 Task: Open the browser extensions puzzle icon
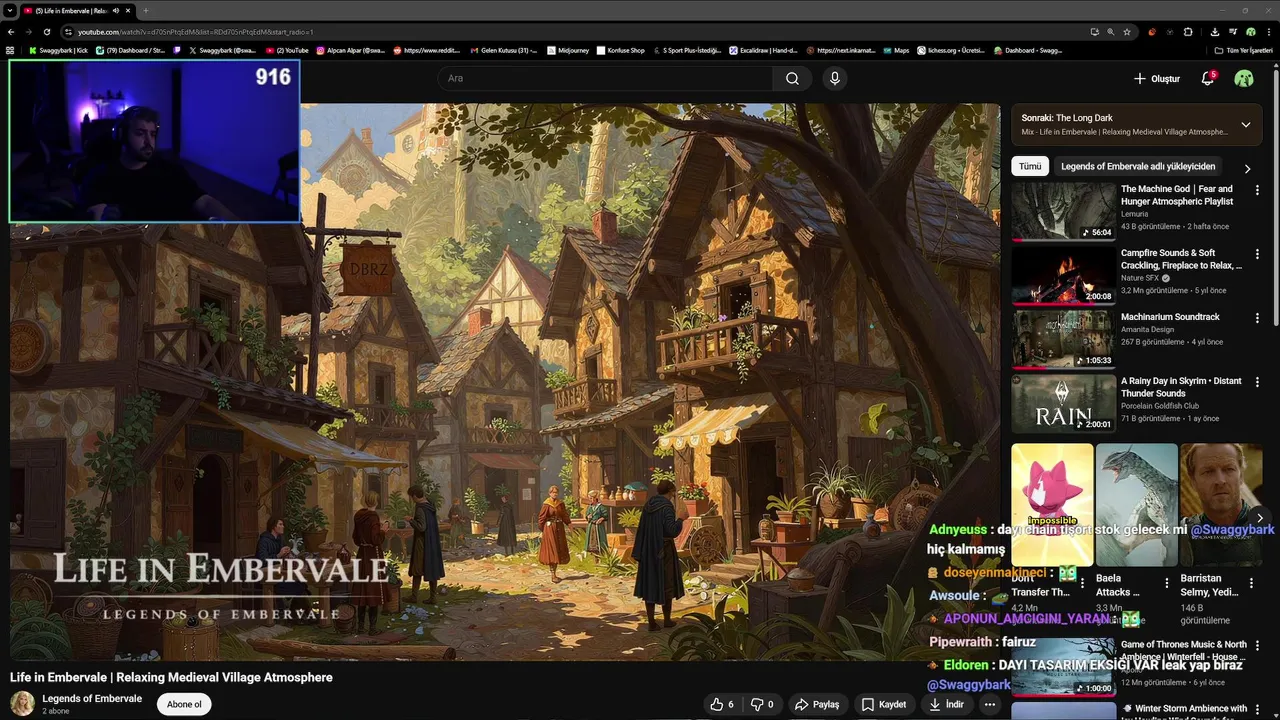click(1188, 32)
